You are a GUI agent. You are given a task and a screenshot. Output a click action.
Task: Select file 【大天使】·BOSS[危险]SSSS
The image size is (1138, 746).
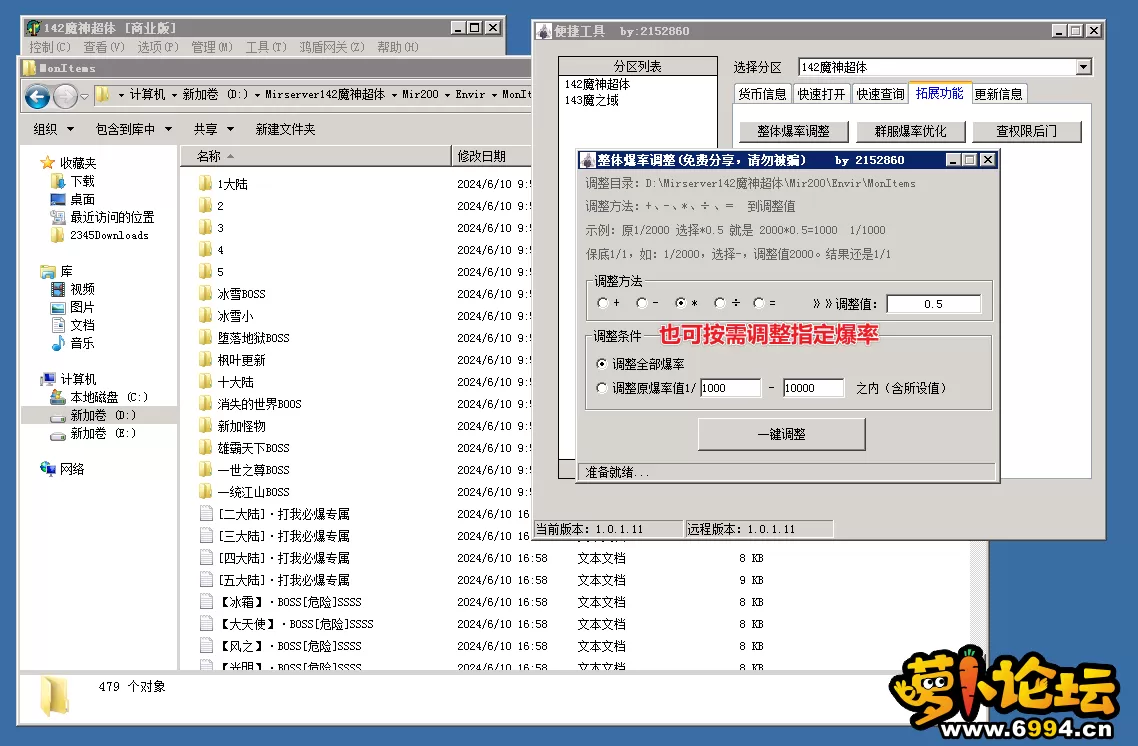pyautogui.click(x=287, y=624)
